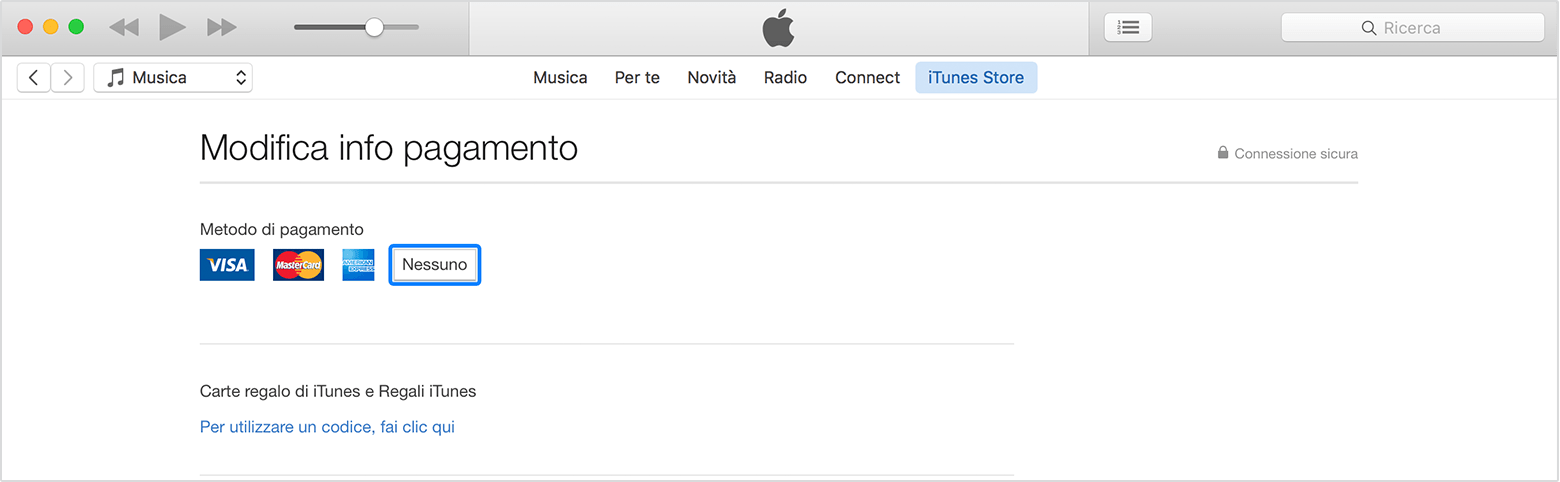Switch to the Musica tab

560,78
